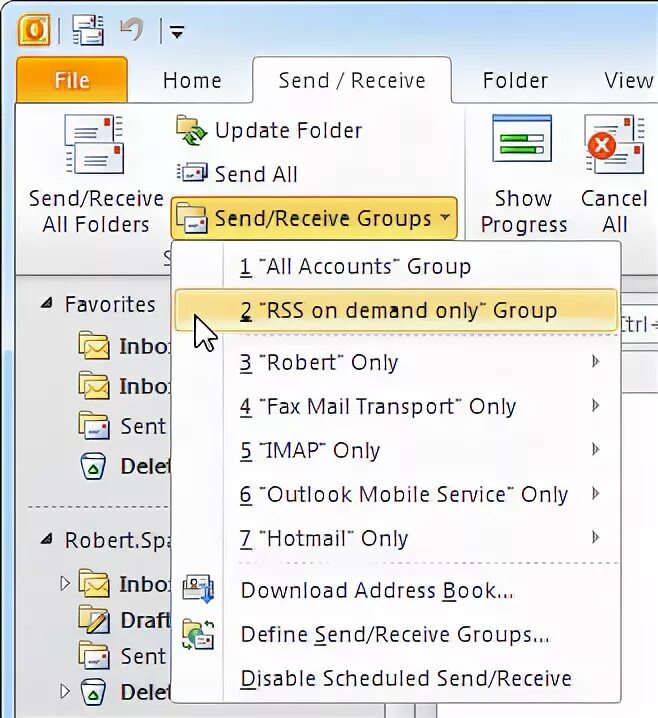This screenshot has width=658, height=718.
Task: Switch to the Folder ribbon tab
Action: pos(515,81)
